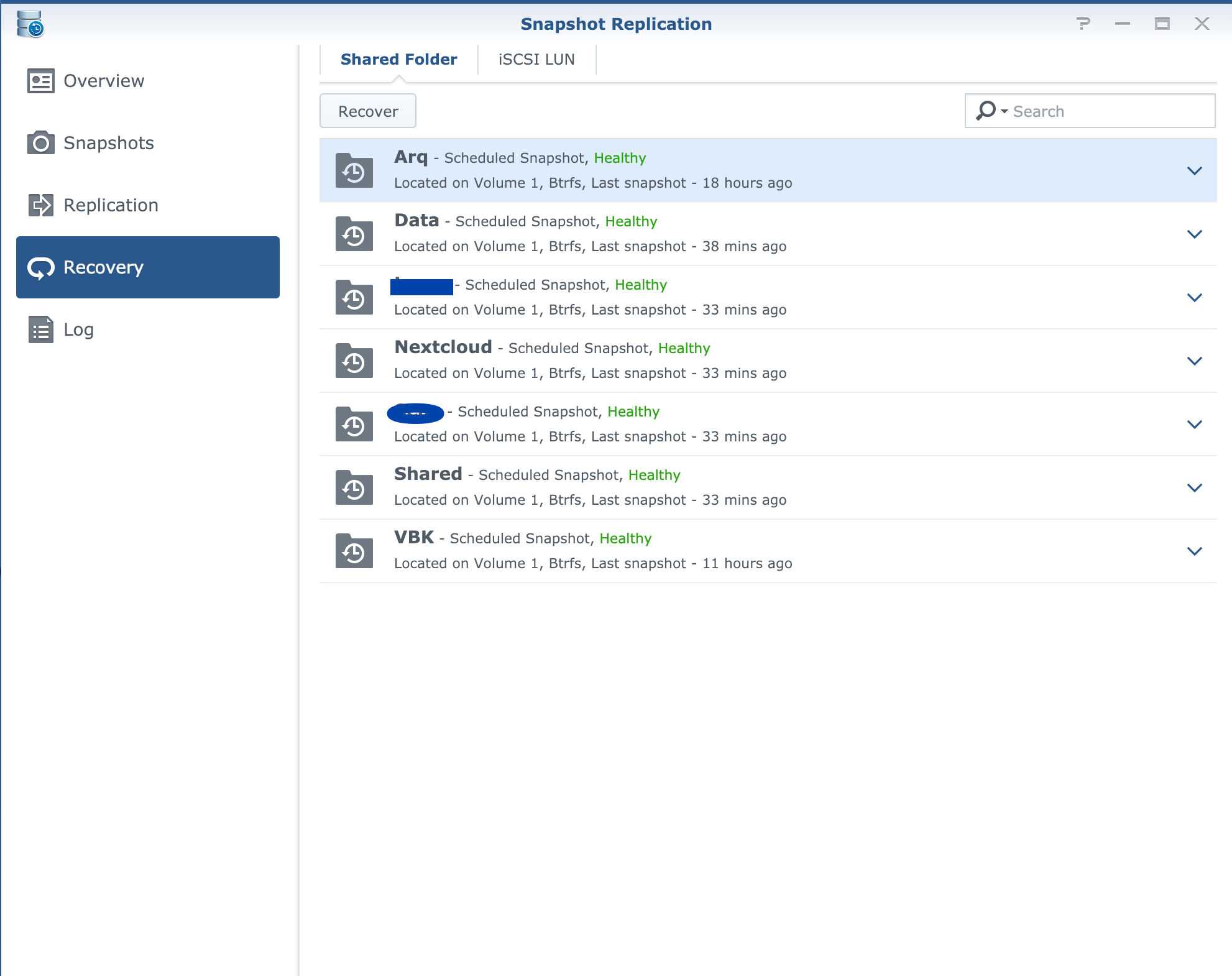Screen dimensions: 1232x976
Task: Click the Recover button
Action: (x=368, y=111)
